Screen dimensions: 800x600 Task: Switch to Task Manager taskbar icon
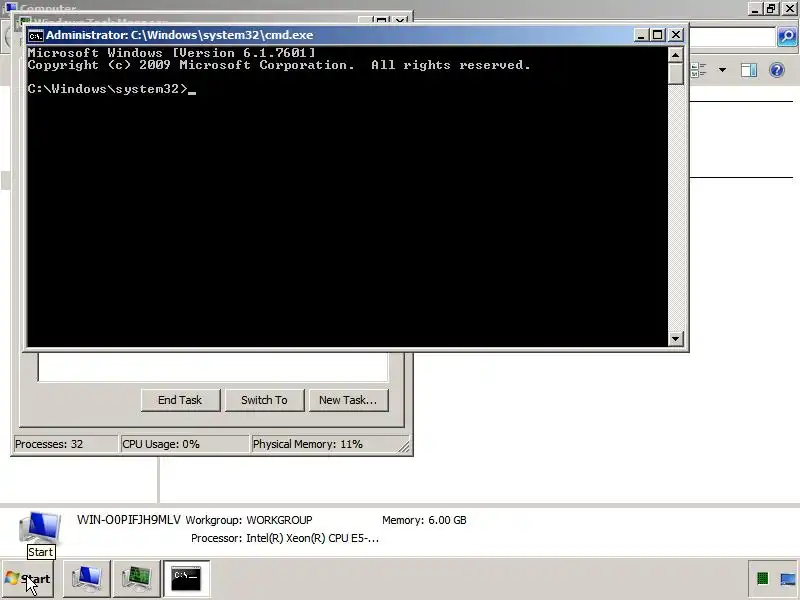[x=136, y=579]
